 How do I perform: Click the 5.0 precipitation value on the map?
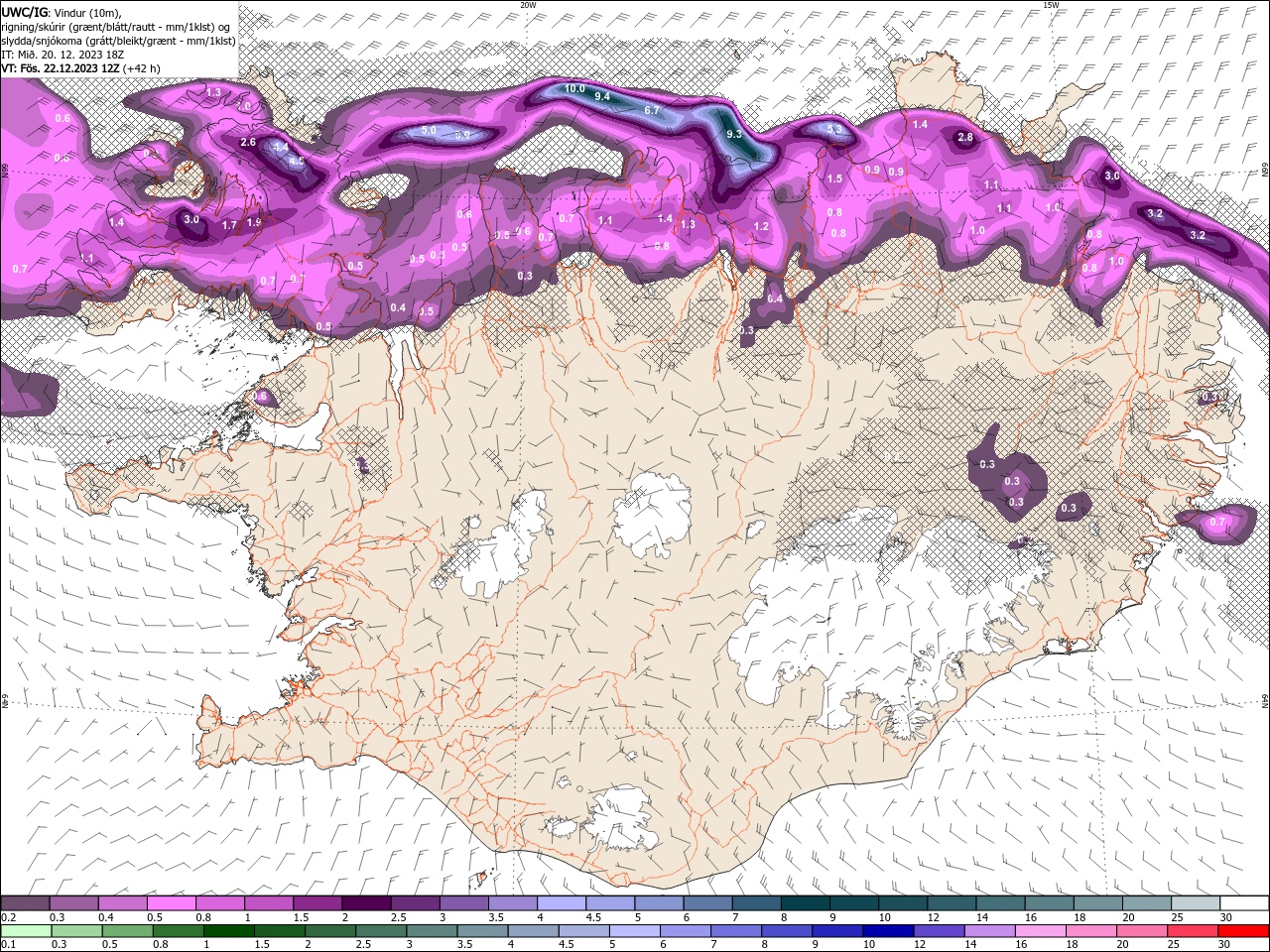[429, 130]
